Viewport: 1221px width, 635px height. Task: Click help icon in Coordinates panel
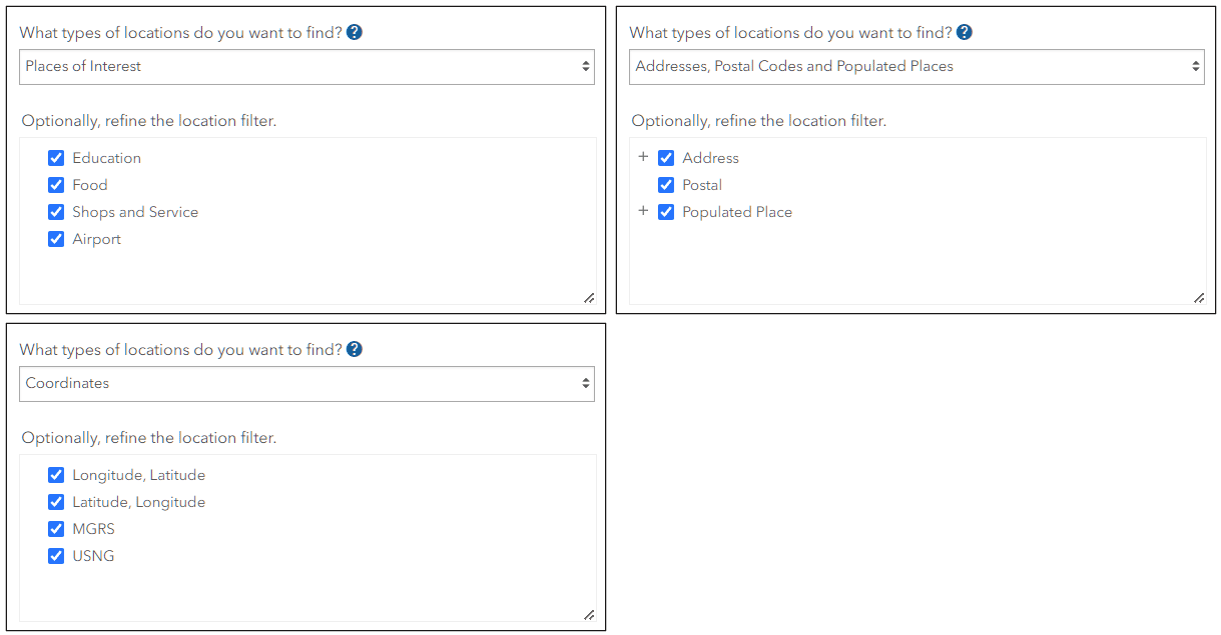354,349
